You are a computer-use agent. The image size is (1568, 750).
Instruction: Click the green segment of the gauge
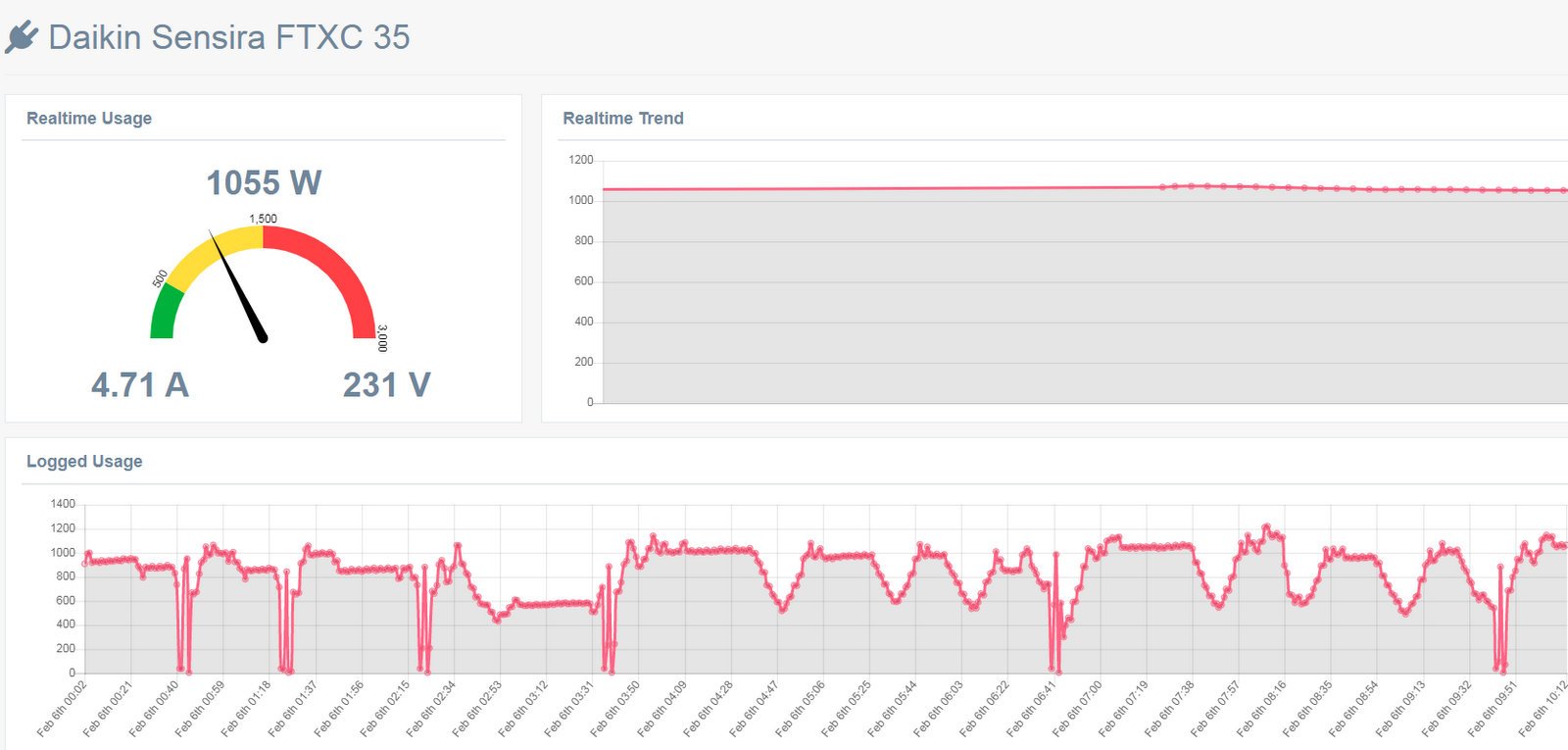pyautogui.click(x=165, y=314)
